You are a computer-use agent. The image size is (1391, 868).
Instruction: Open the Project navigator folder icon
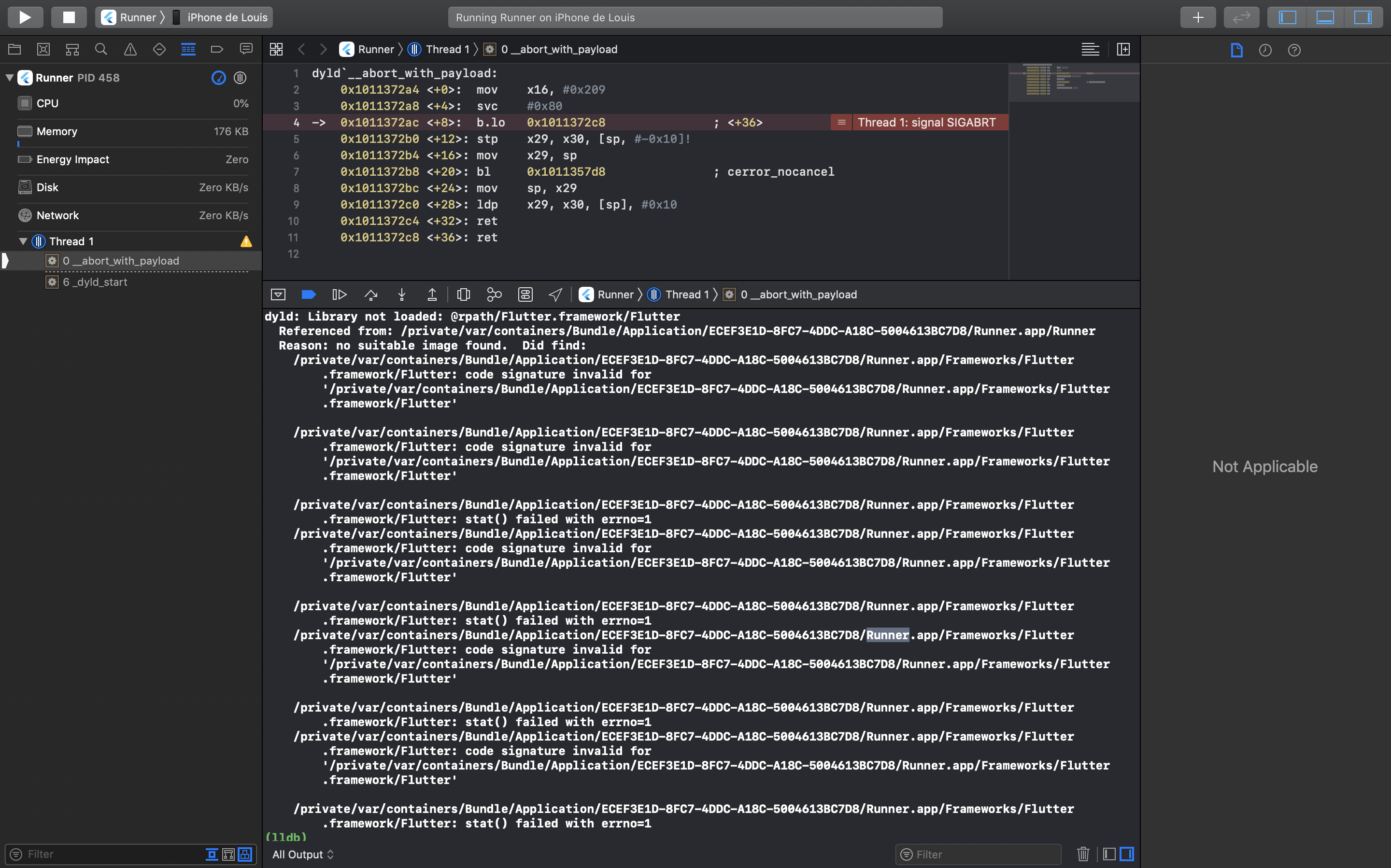click(14, 49)
